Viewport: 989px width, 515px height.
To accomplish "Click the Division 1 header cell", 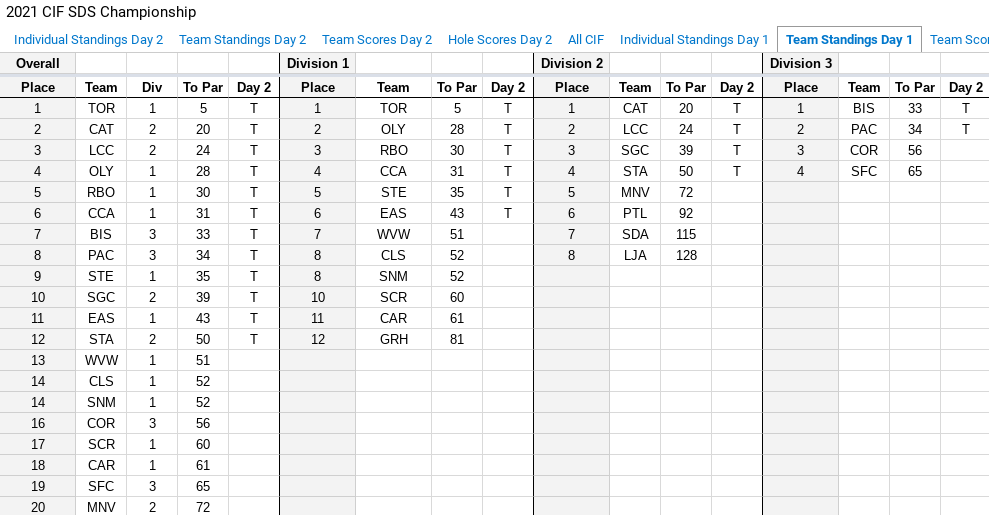I will point(318,63).
